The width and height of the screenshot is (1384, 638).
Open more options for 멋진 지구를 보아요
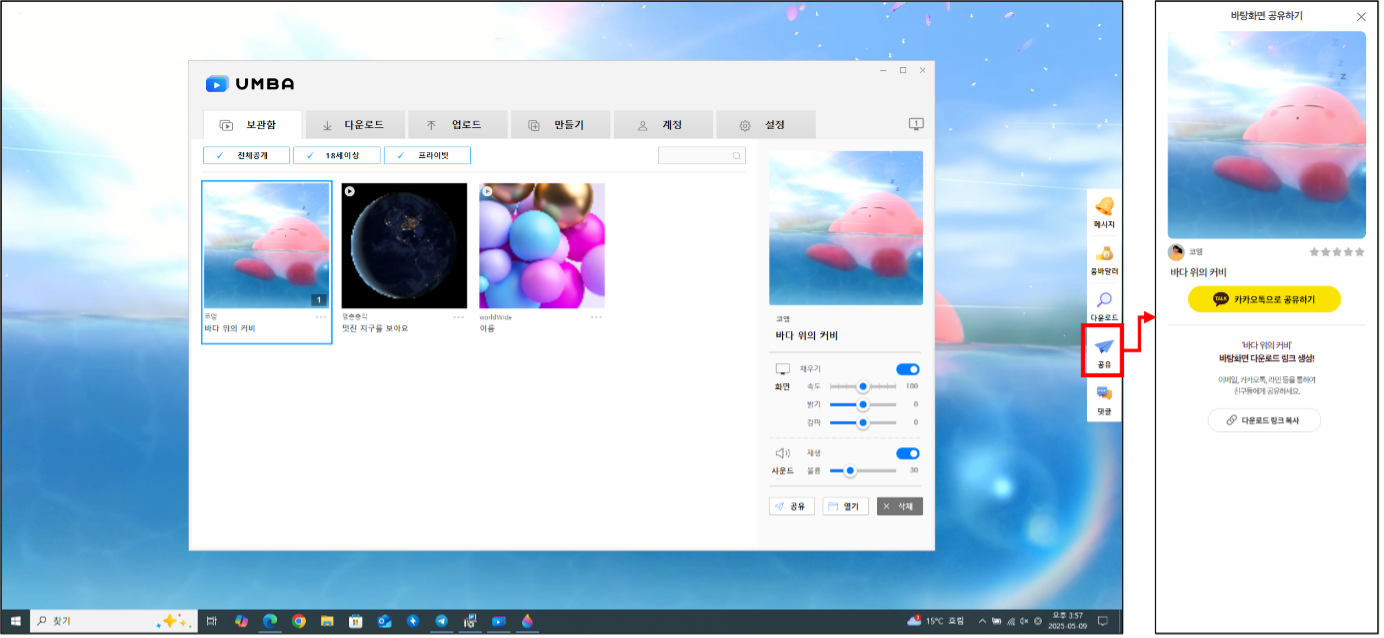pyautogui.click(x=459, y=317)
